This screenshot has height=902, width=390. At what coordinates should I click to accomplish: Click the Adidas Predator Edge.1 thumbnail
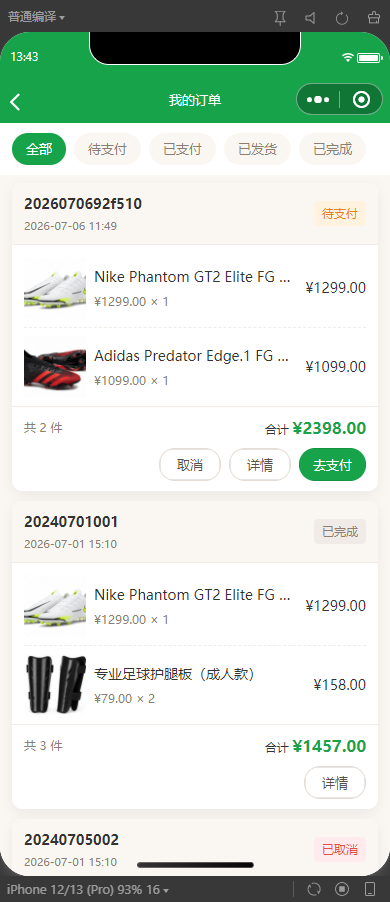55,367
